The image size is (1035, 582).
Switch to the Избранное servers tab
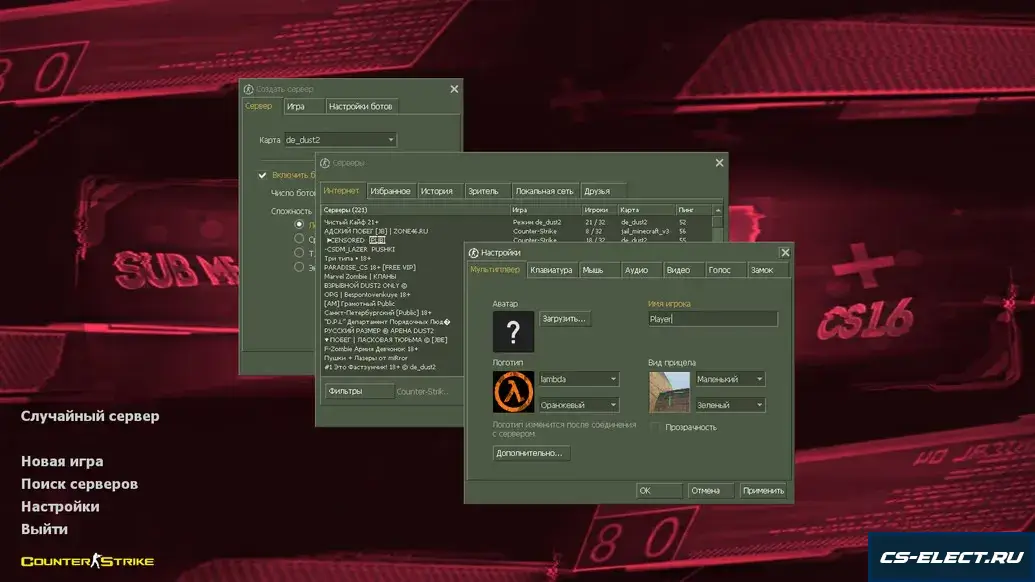click(x=391, y=191)
